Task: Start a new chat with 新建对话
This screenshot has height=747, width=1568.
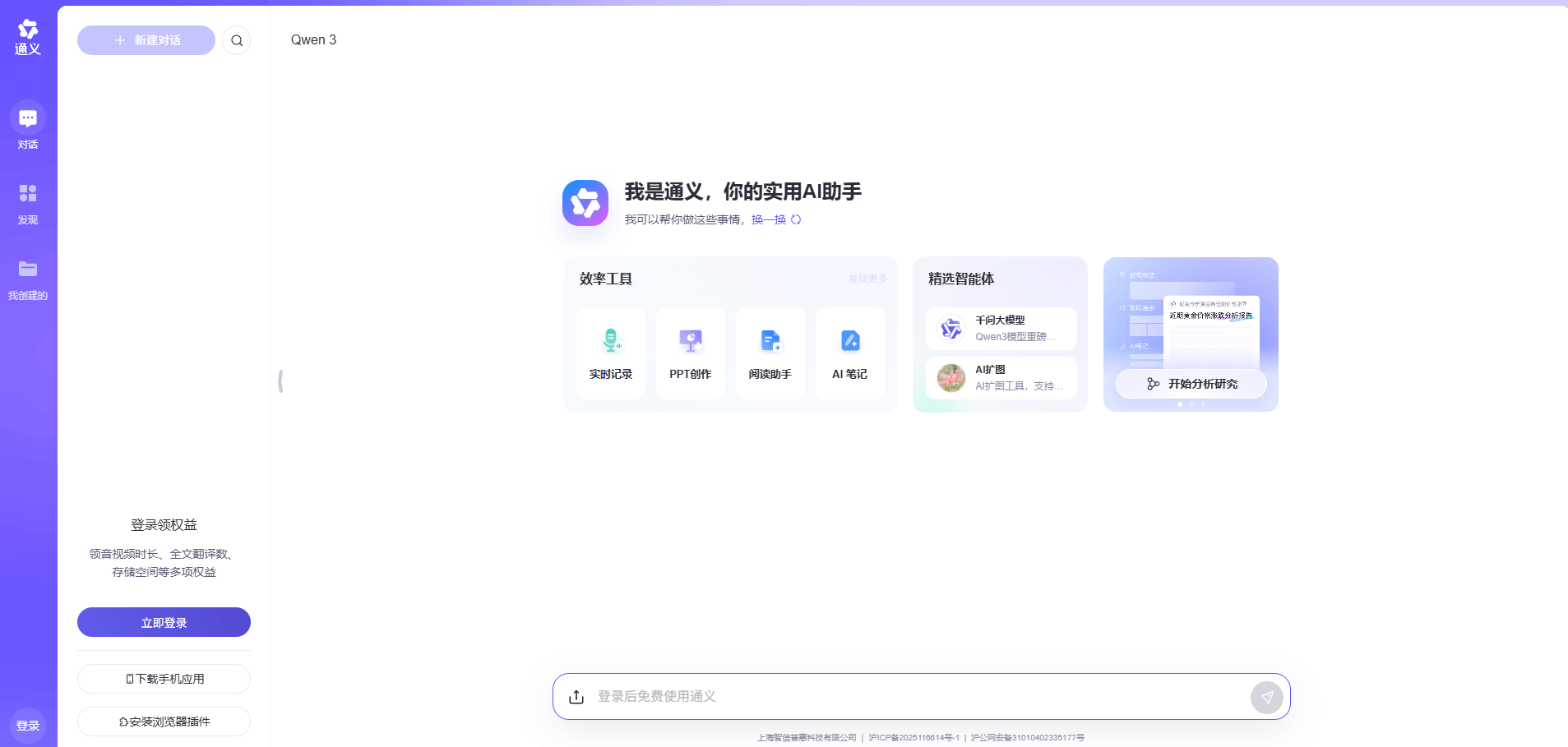Action: pos(146,40)
